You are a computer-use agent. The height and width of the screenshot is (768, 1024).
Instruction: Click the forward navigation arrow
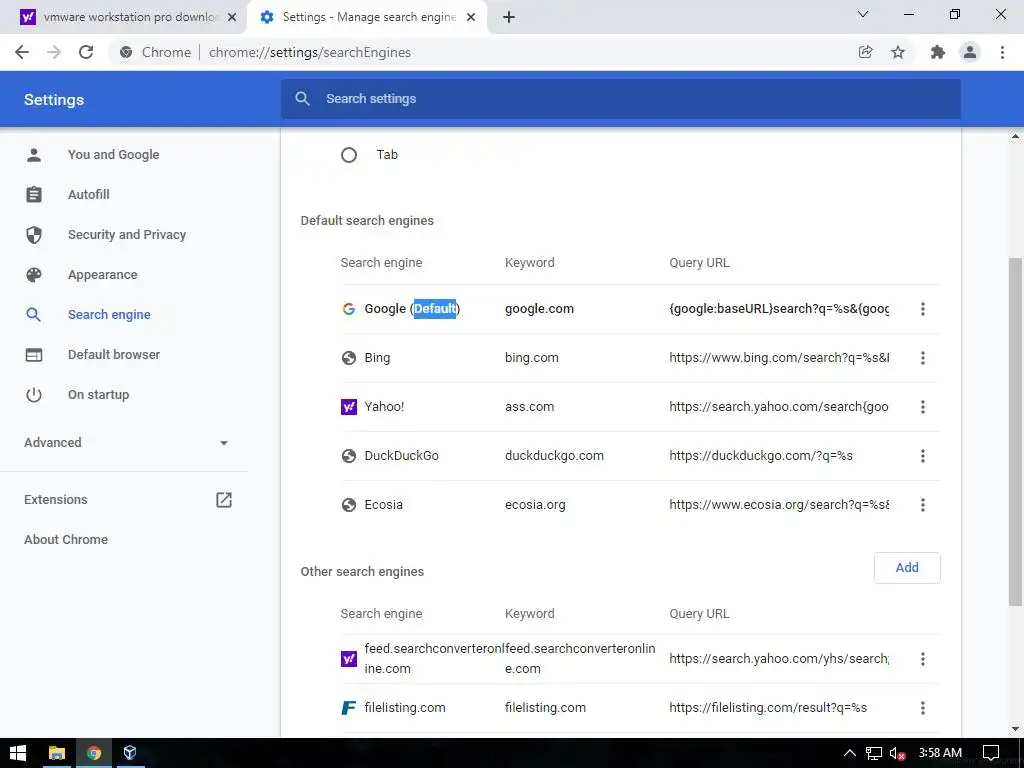(x=54, y=52)
